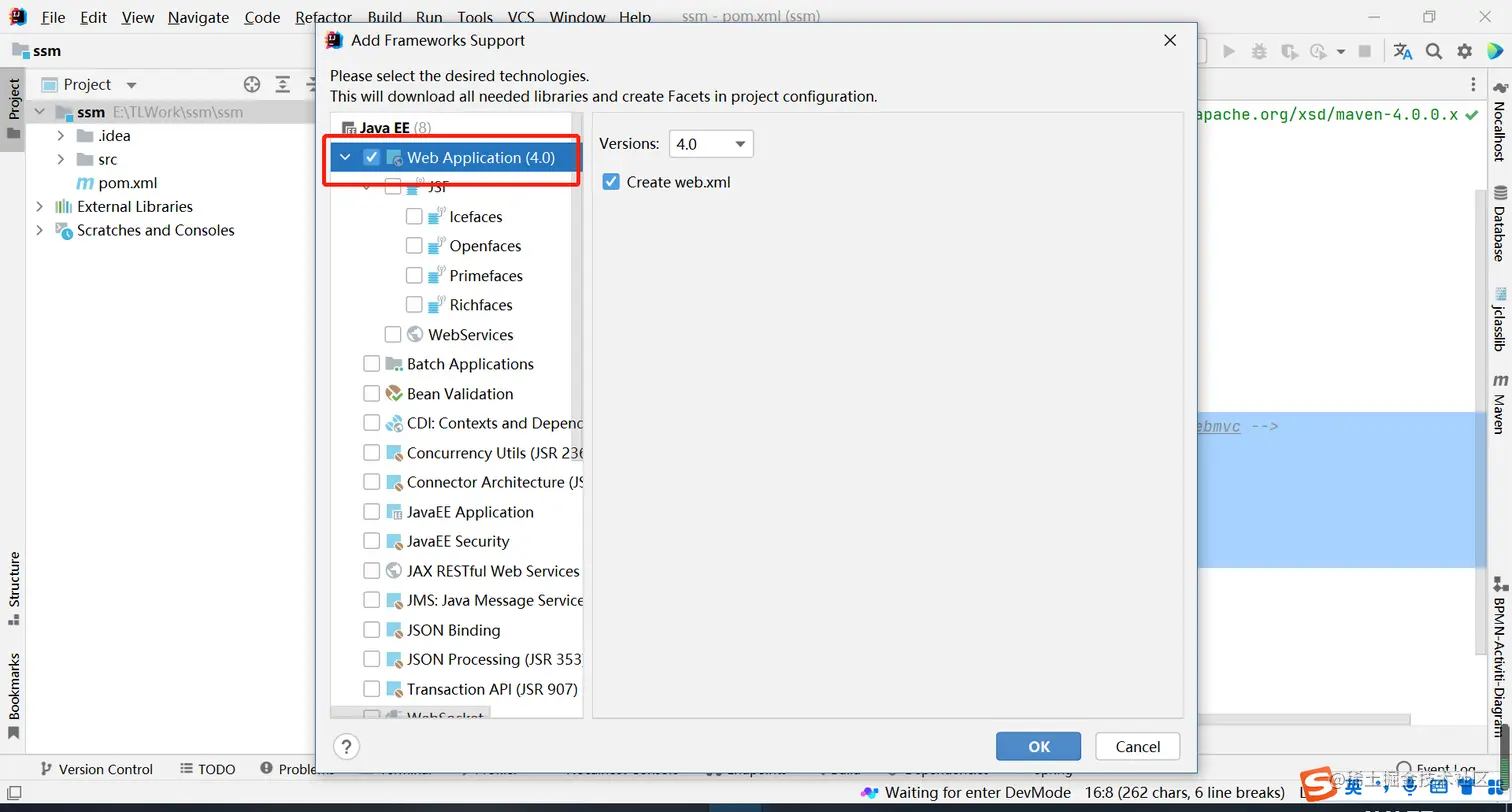Uncheck the Web Application (4.0) checkbox
The image size is (1512, 812).
click(x=372, y=157)
